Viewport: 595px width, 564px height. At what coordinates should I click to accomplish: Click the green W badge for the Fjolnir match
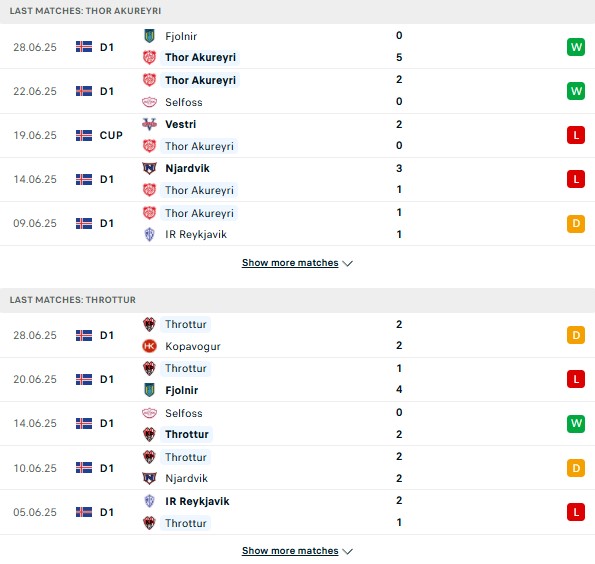click(576, 47)
